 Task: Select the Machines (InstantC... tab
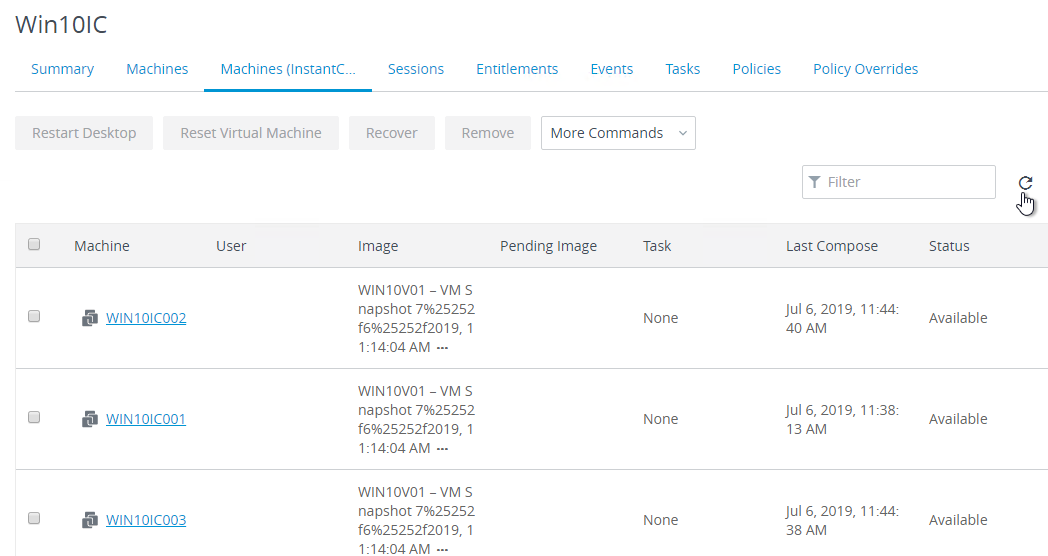pos(288,69)
